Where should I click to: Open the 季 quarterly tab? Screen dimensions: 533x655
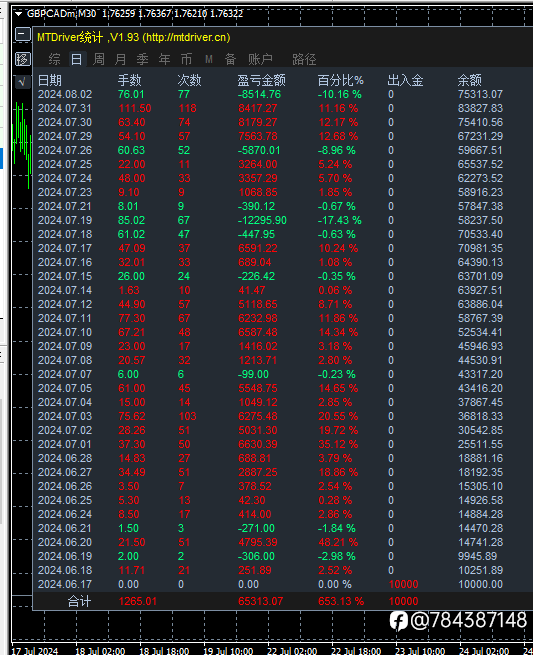[x=142, y=59]
